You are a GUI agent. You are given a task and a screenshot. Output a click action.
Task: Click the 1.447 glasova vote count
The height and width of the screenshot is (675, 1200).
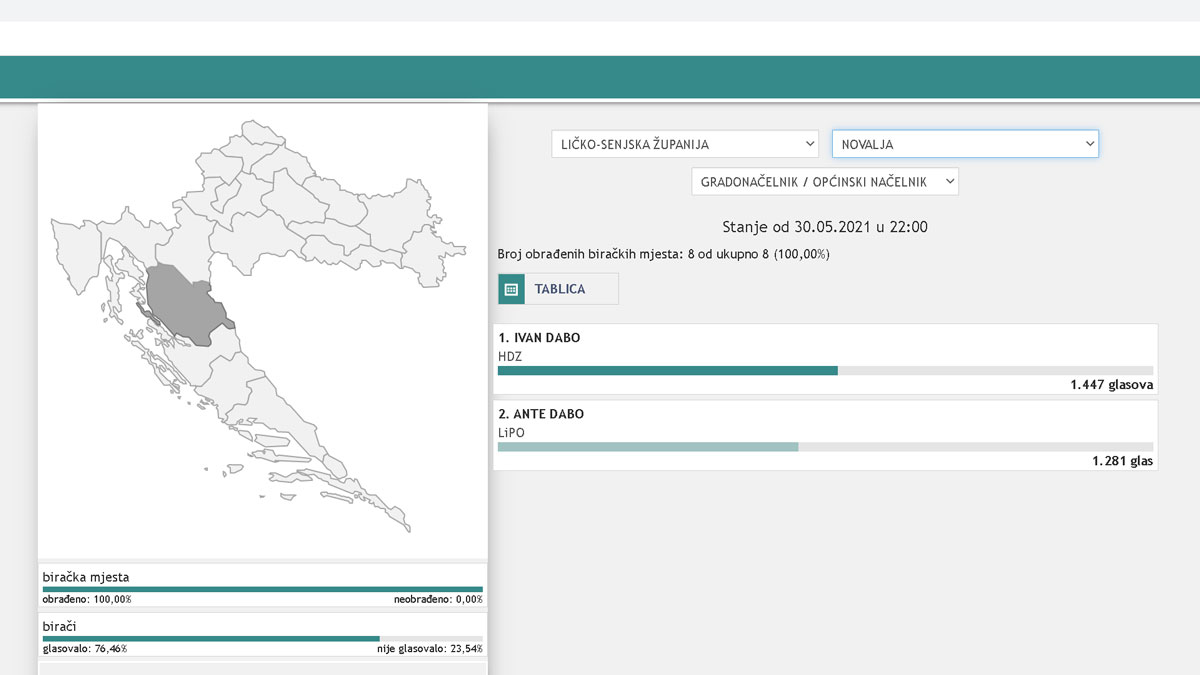click(1111, 385)
